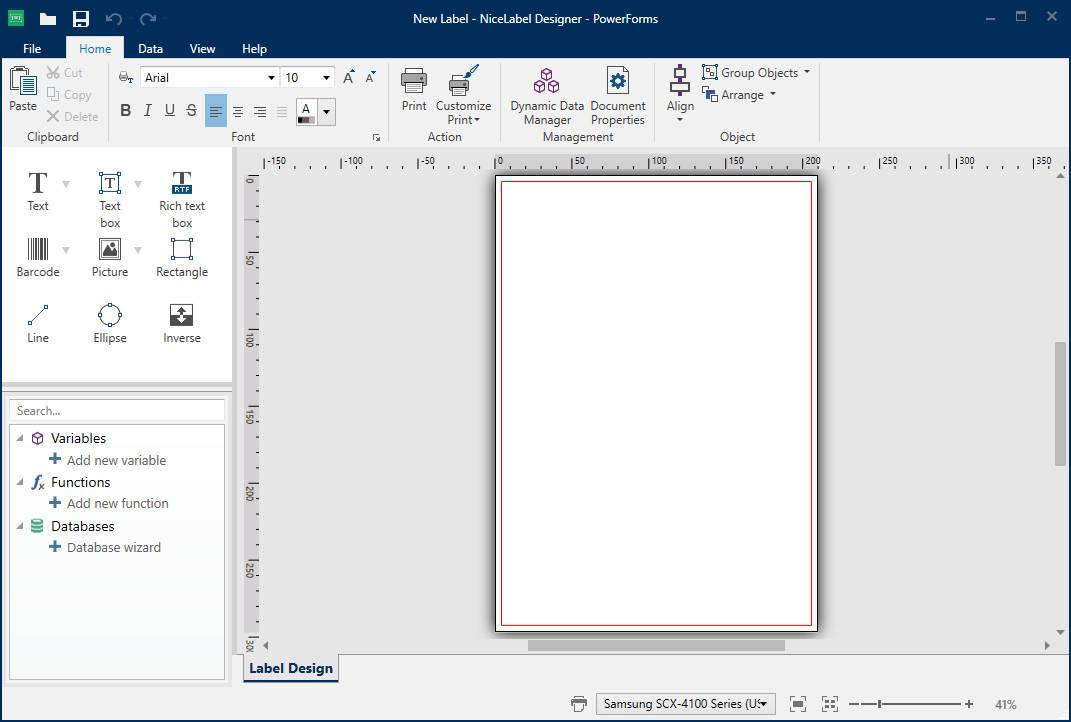Toggle italic formatting
Screen dimensions: 1071x722
coord(148,111)
